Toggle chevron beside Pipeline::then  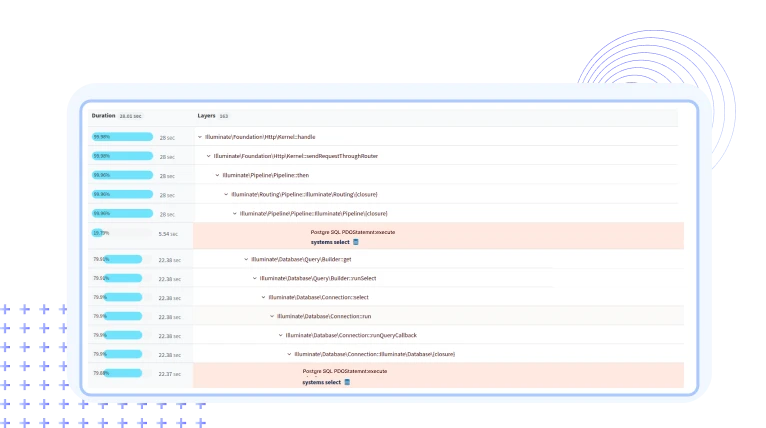[x=217, y=175]
